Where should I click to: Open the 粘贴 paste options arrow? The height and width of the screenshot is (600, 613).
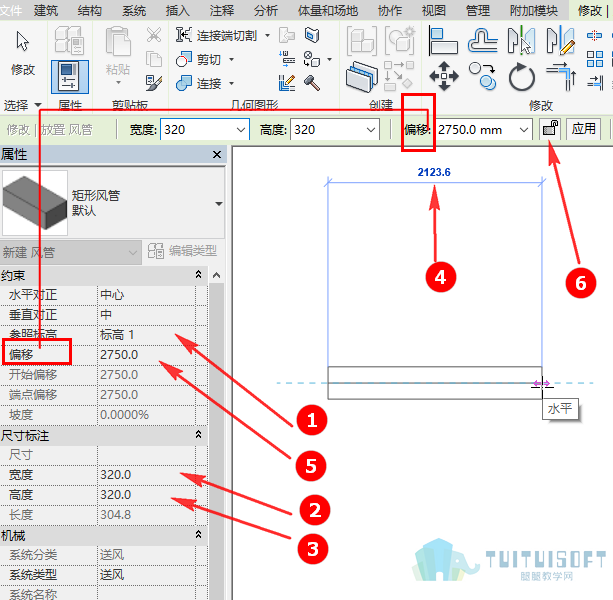point(118,82)
